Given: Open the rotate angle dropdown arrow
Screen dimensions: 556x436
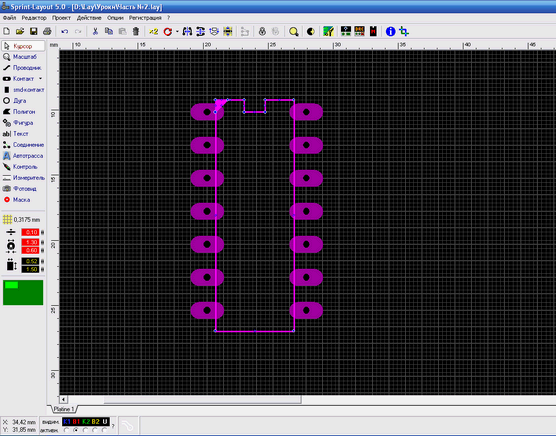Looking at the screenshot, I should pos(177,32).
